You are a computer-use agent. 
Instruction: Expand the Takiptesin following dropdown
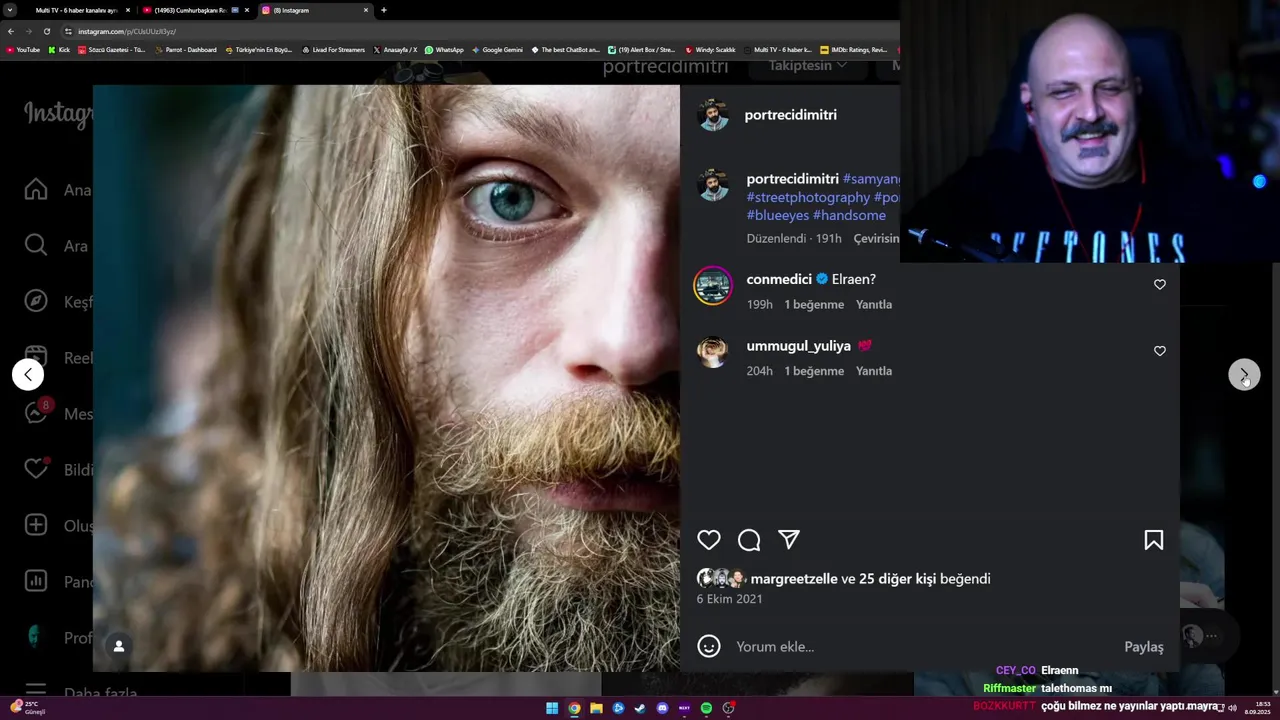pos(808,66)
